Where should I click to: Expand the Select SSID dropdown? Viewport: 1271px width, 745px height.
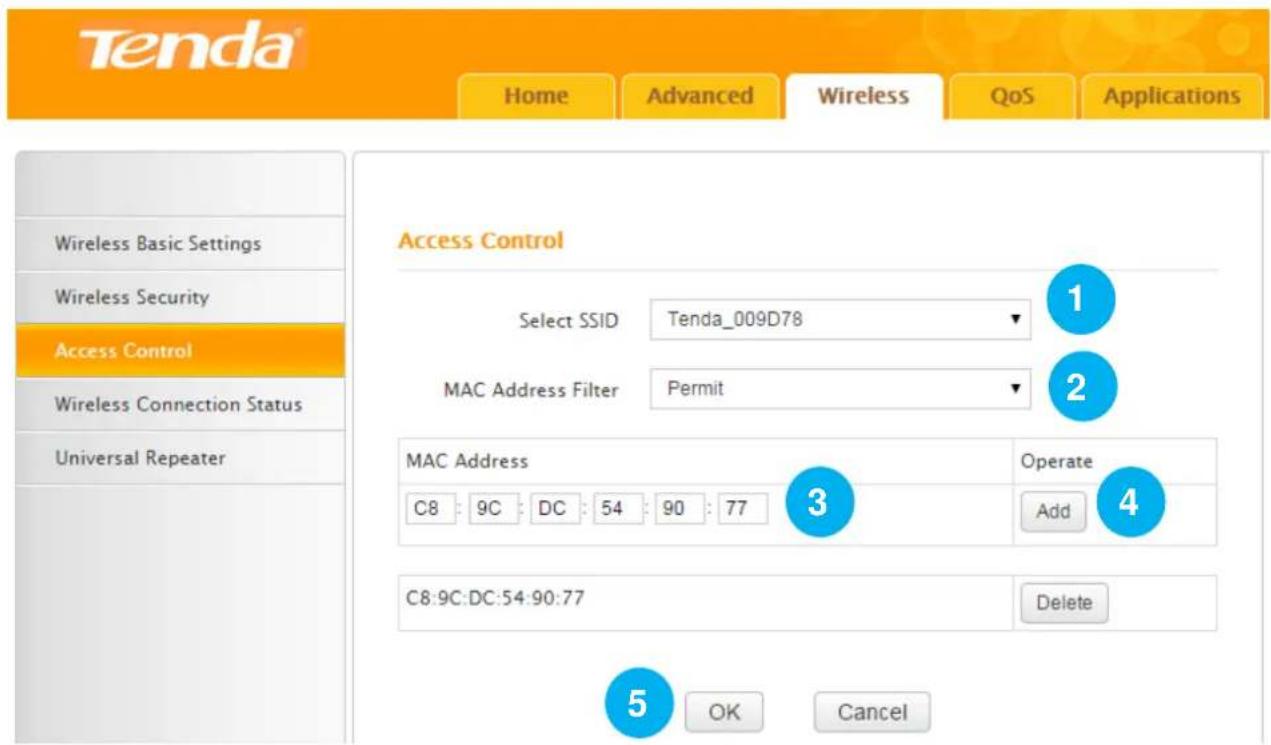(x=839, y=320)
